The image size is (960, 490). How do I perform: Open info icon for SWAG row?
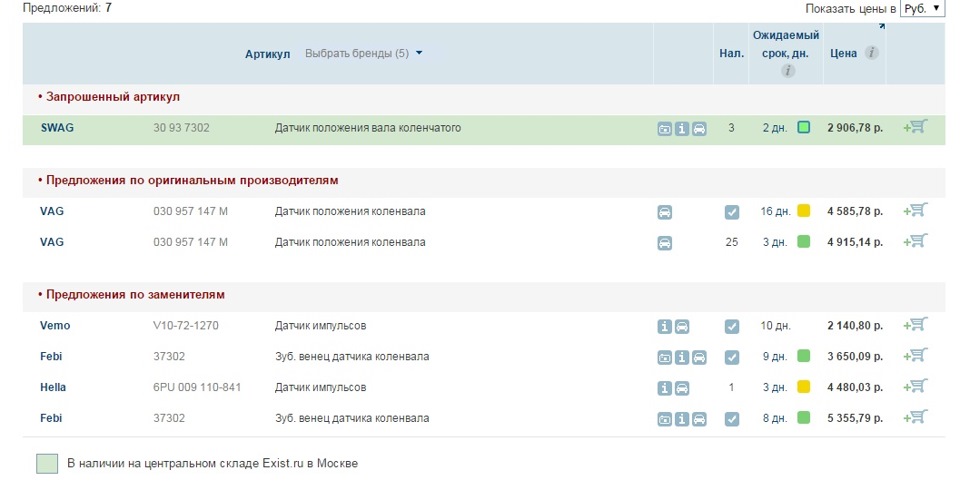click(x=682, y=128)
